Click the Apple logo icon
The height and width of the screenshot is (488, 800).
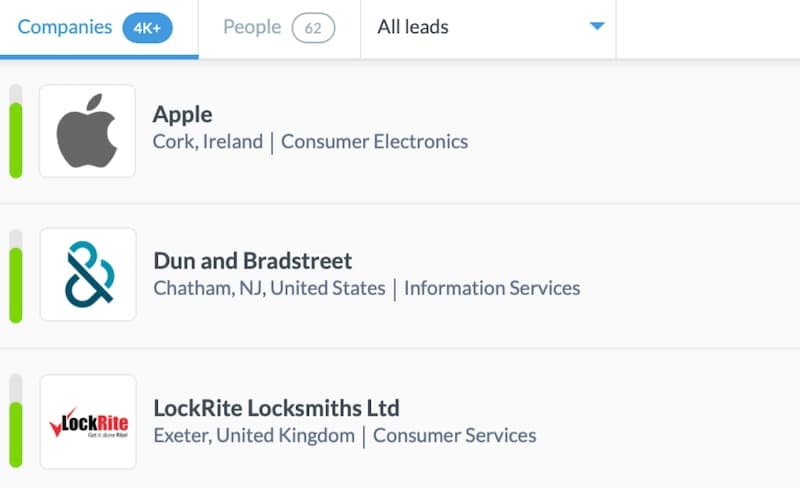[x=87, y=131]
